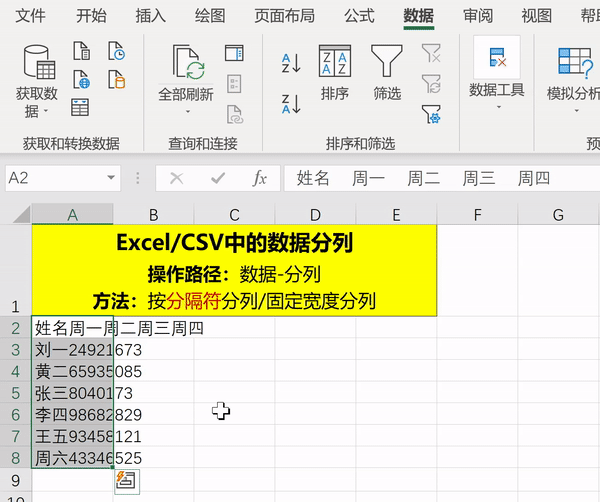Click the Insert Function fx icon
600x502 pixels.
pyautogui.click(x=259, y=178)
